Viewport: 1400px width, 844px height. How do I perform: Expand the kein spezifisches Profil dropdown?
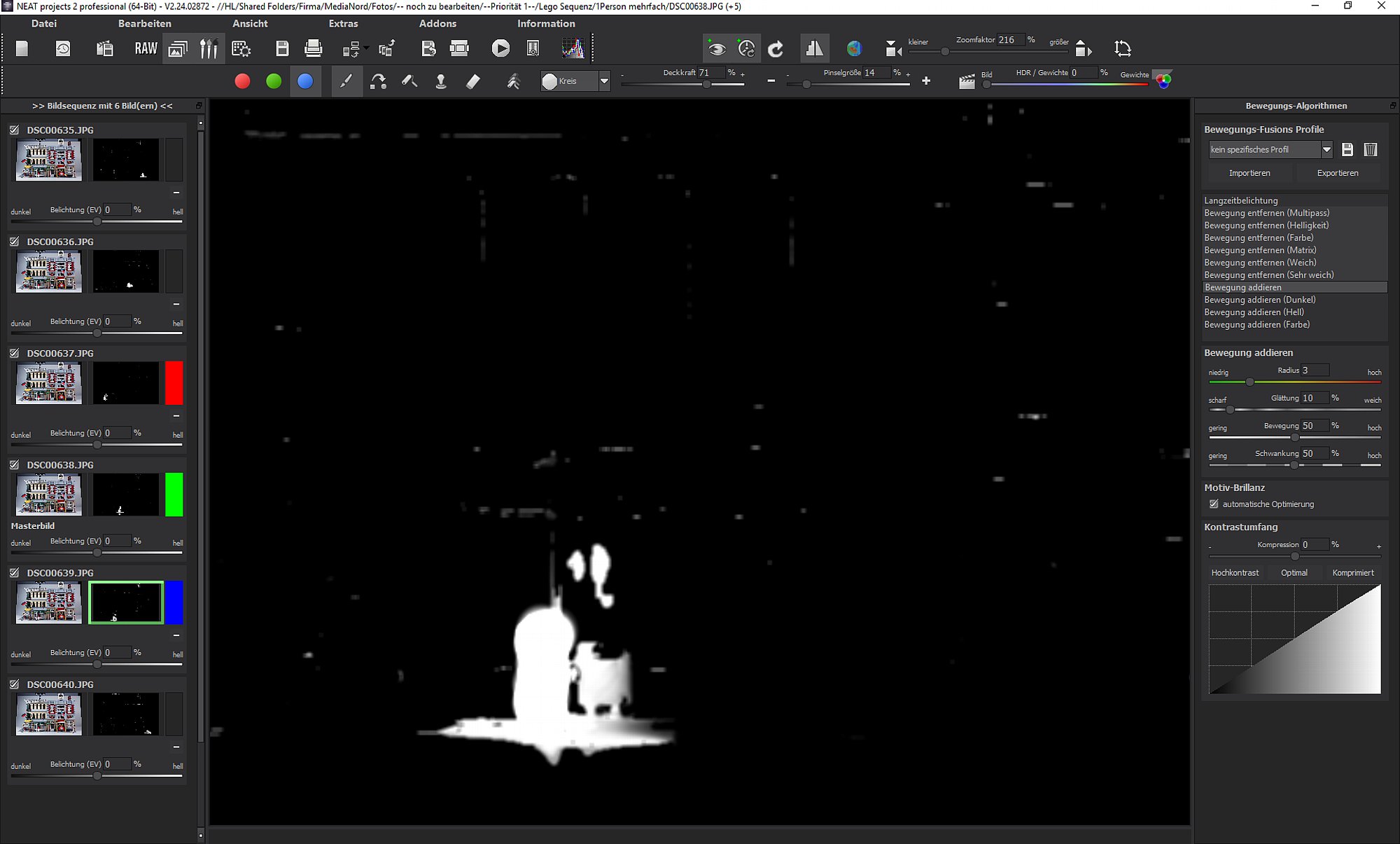coord(1326,149)
